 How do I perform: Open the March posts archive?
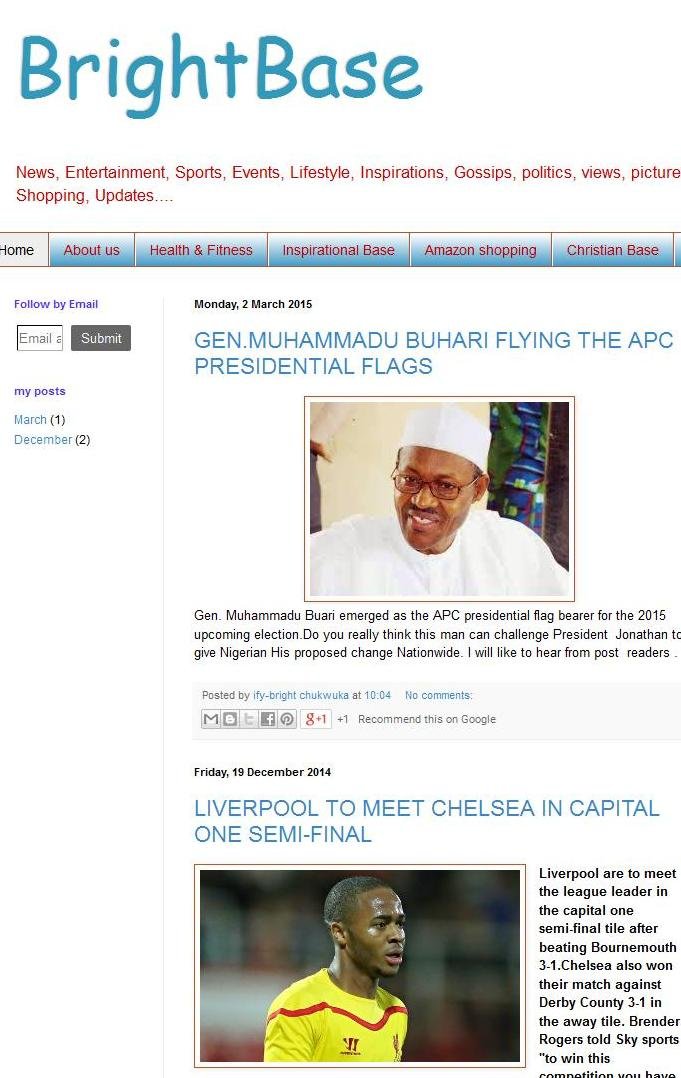30,419
